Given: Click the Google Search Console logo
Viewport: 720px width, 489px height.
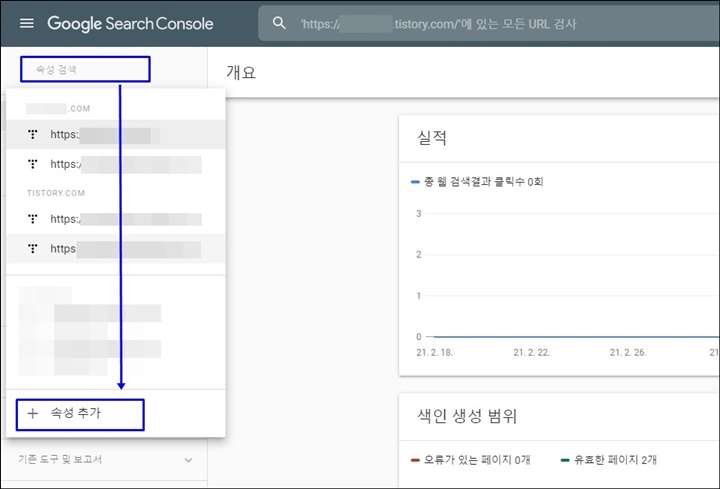Looking at the screenshot, I should pyautogui.click(x=130, y=23).
